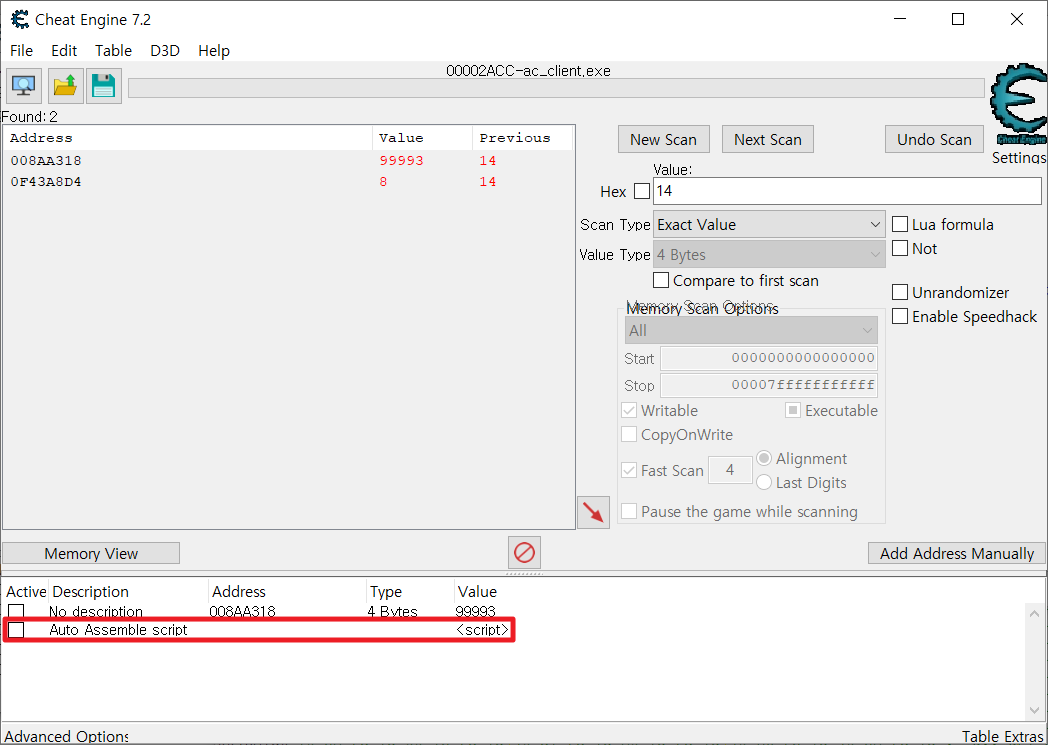This screenshot has width=1048, height=745.
Task: Open the Scan Type dropdown
Action: point(769,225)
